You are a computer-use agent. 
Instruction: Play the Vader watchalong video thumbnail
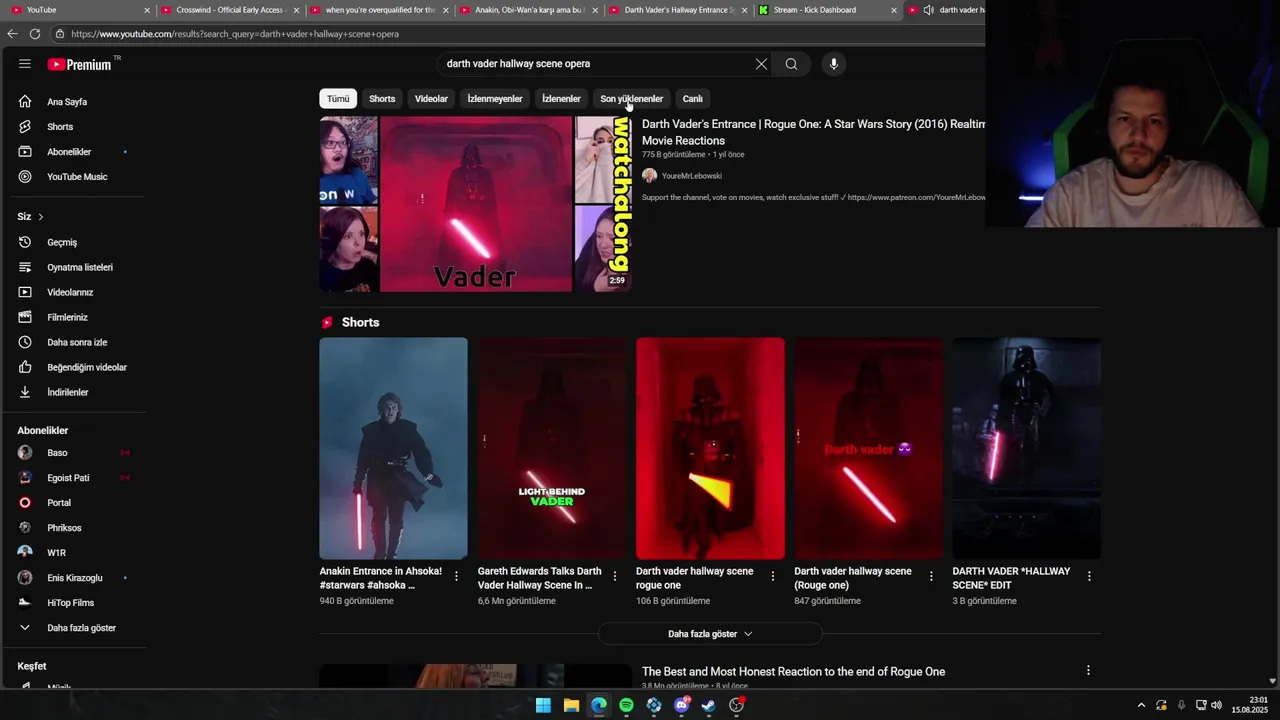pos(475,204)
